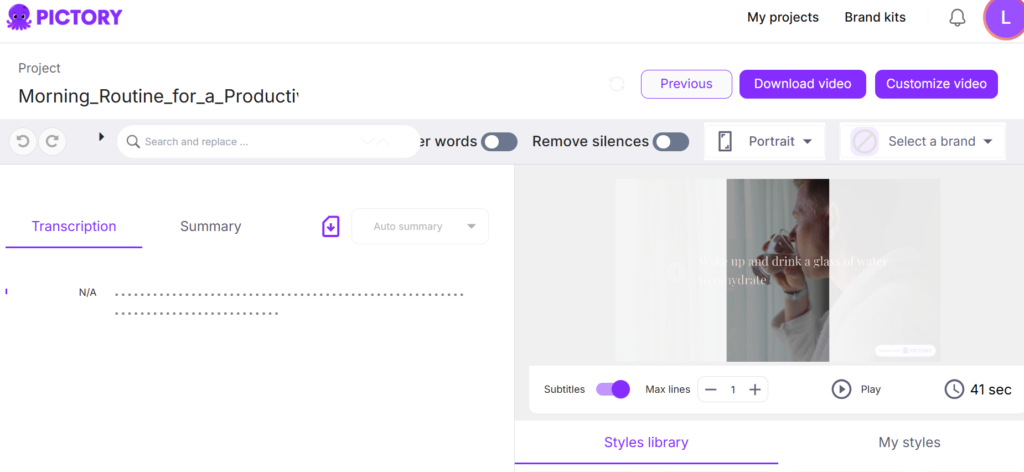Switch to the Summary tab
Viewport: 1024px width, 472px height.
(x=210, y=226)
